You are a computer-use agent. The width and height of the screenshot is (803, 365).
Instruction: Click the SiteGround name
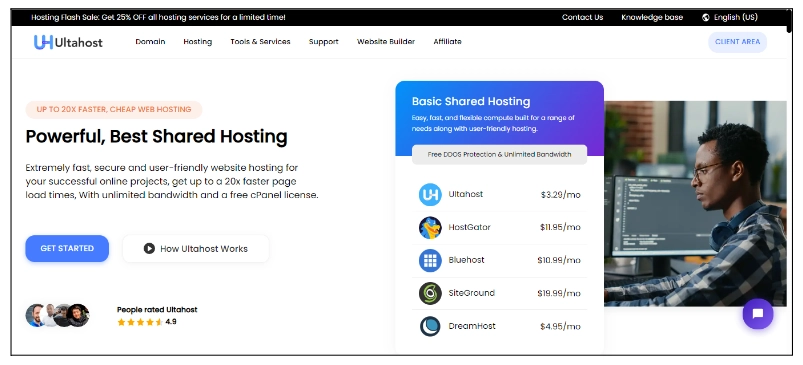click(x=472, y=293)
